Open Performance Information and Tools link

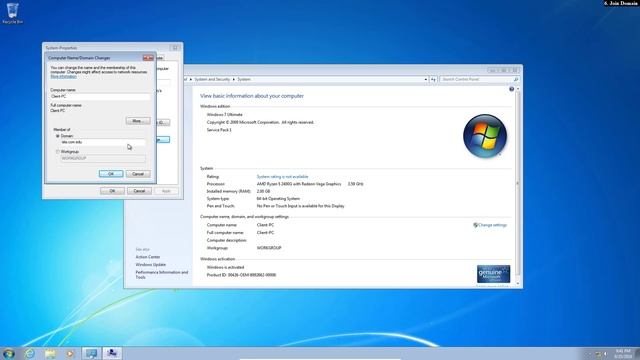[x=162, y=275]
